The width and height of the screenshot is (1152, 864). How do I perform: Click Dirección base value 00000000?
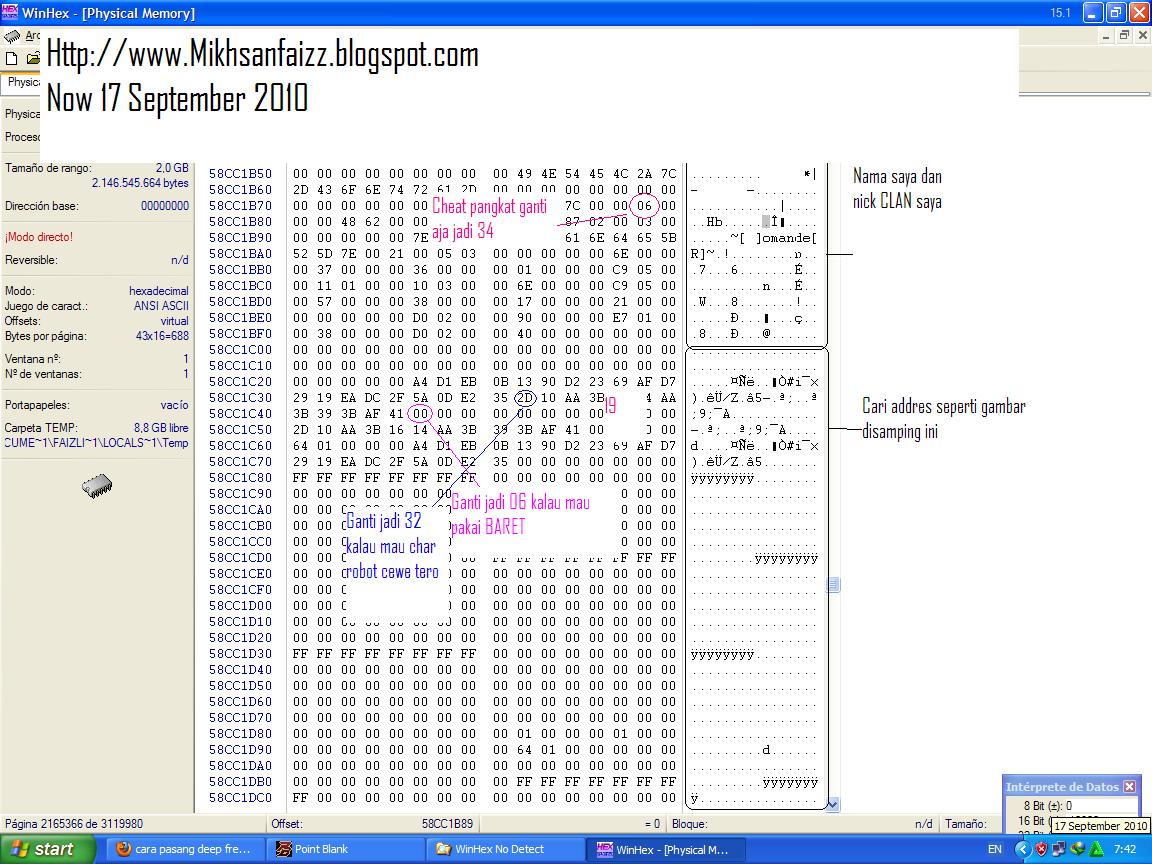tap(165, 206)
